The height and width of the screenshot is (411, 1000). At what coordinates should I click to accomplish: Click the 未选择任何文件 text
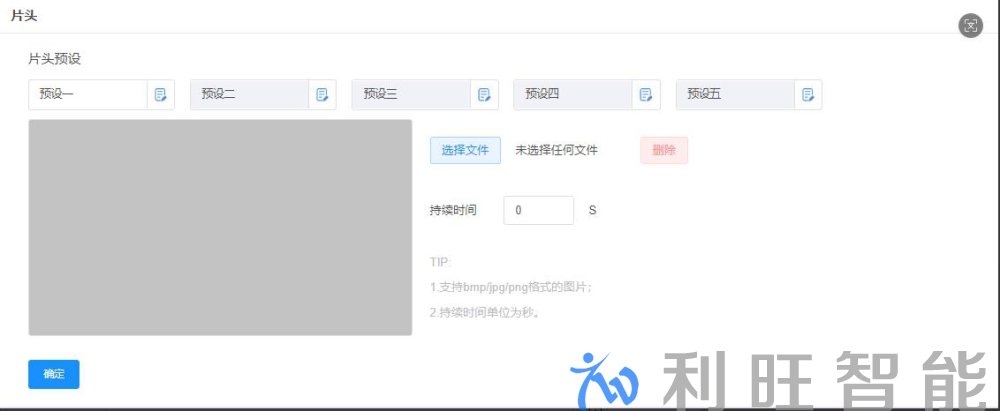[x=556, y=151]
